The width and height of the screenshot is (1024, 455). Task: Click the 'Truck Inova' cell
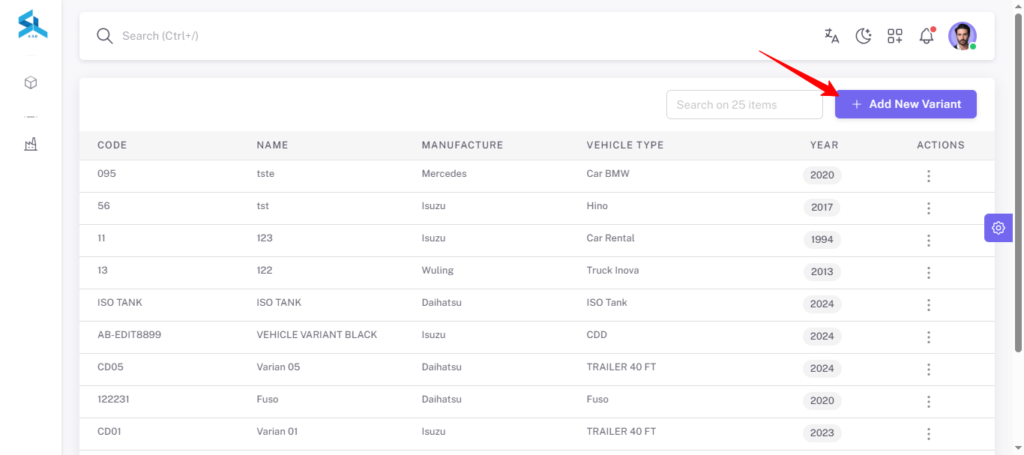pyautogui.click(x=613, y=270)
